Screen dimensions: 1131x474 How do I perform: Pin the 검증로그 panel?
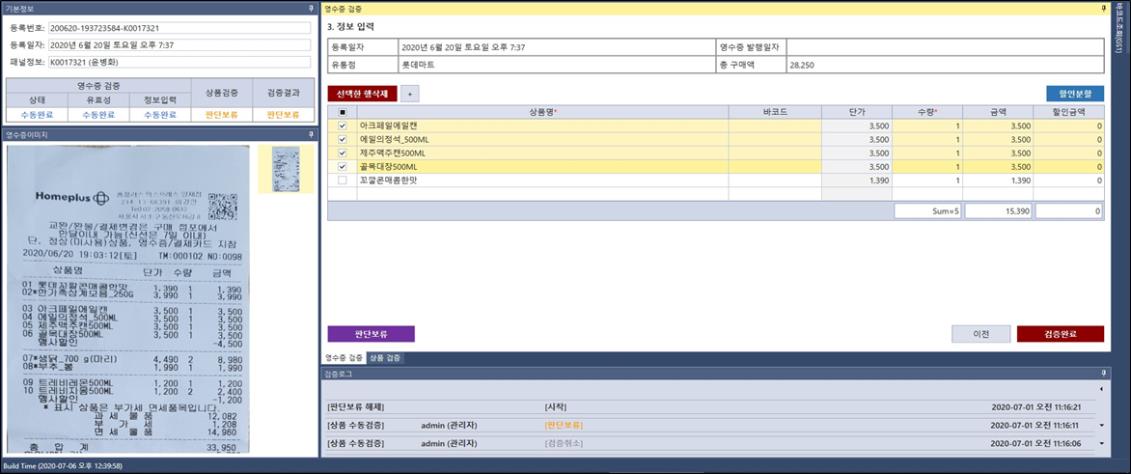click(x=1104, y=373)
